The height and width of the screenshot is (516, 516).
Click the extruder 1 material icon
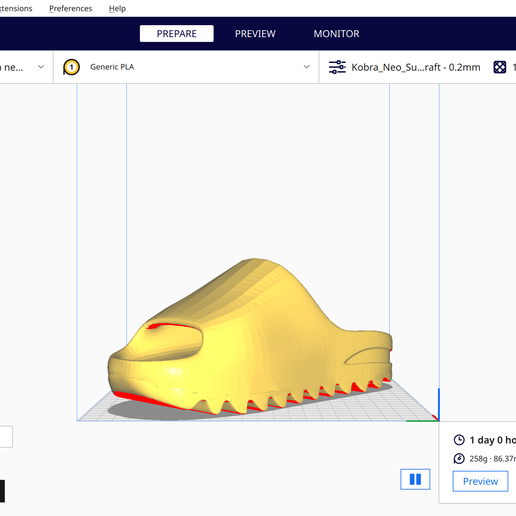point(71,67)
